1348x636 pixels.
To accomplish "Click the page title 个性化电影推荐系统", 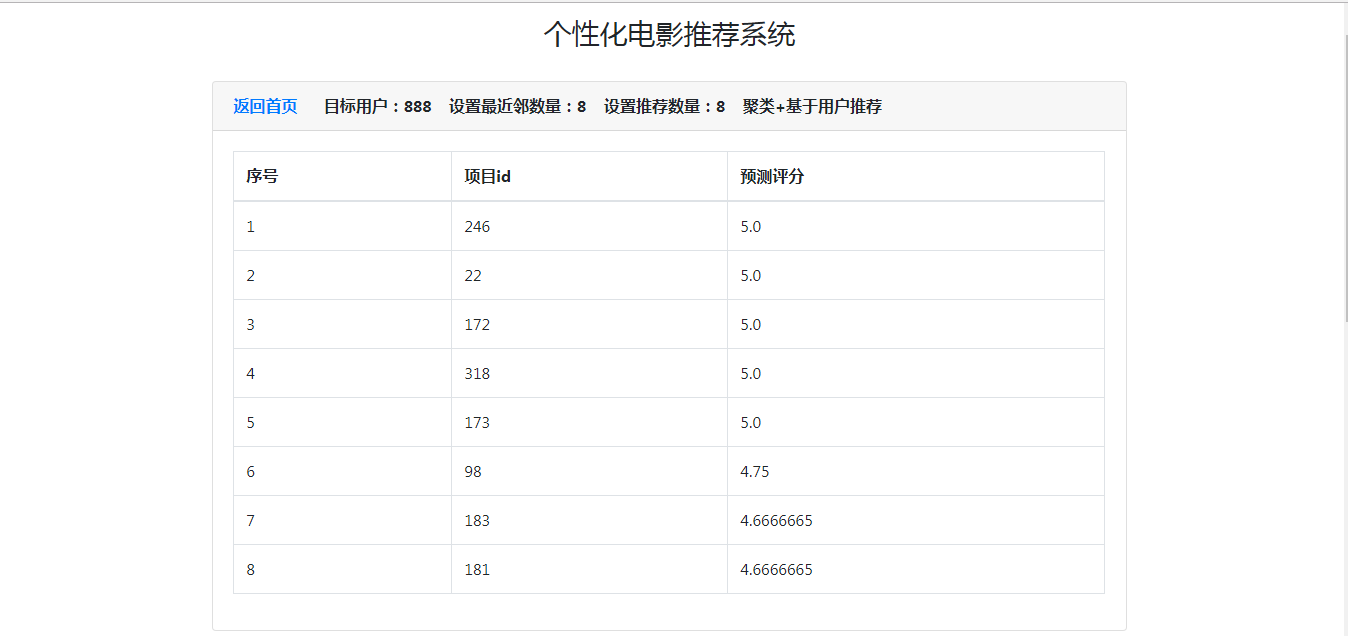I will (x=674, y=31).
